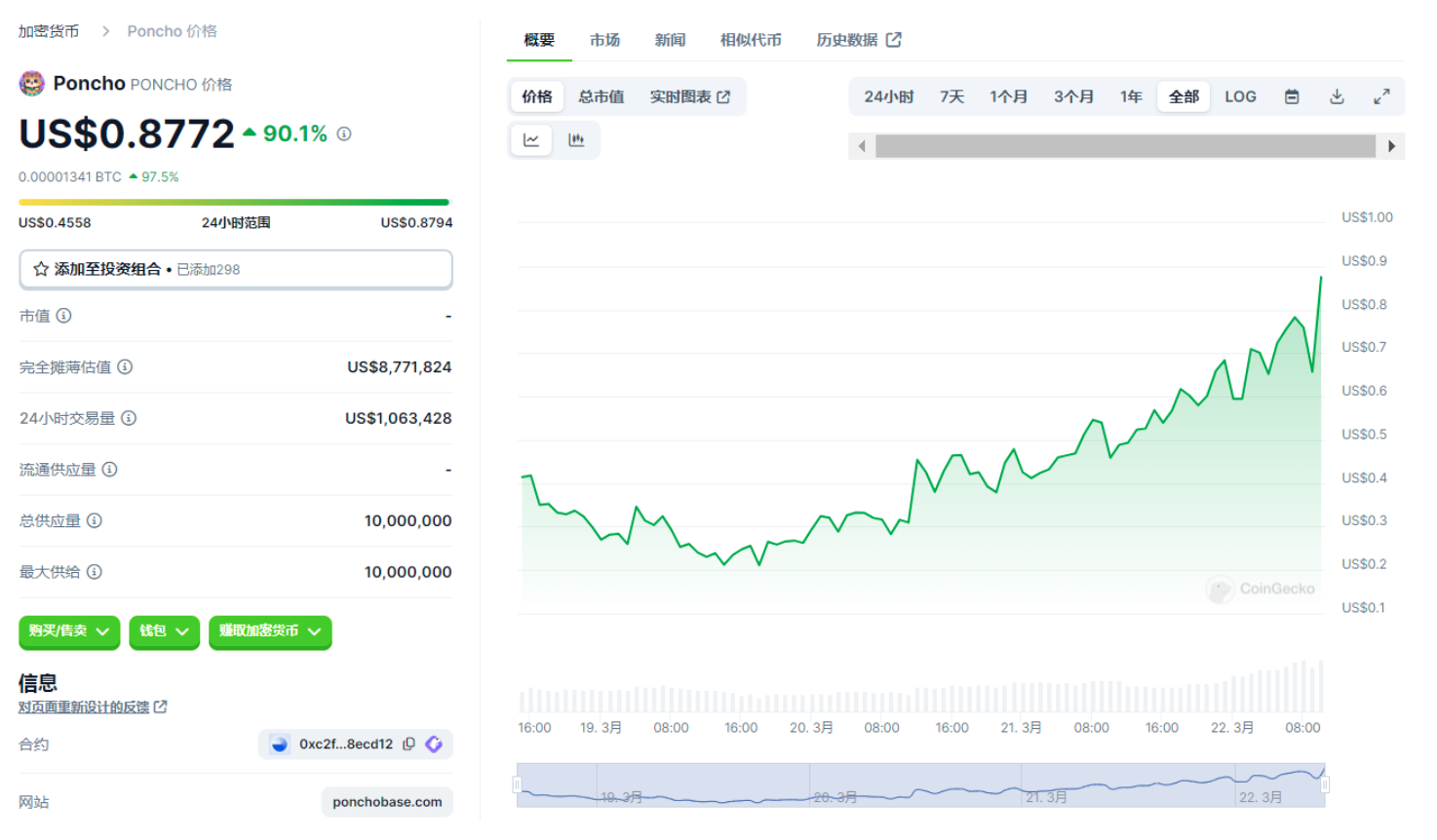
Task: Select the 7天 time range
Action: point(952,96)
